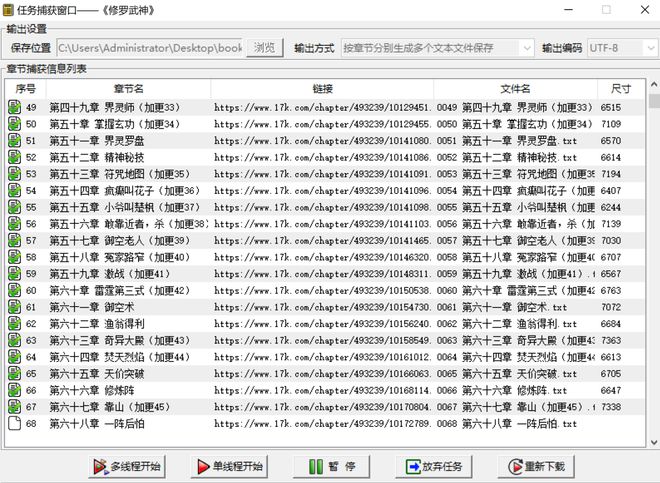The height and width of the screenshot is (483, 660).
Task: Click the status icon for row 64
Action: click(x=15, y=357)
